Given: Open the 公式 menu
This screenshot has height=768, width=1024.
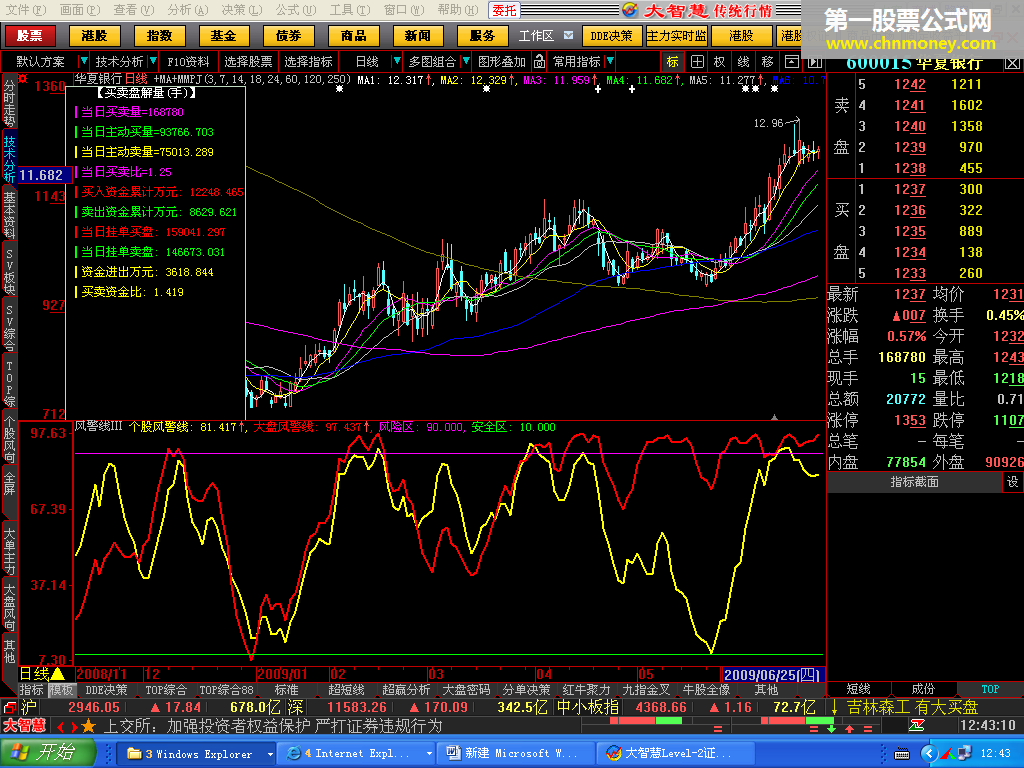Looking at the screenshot, I should pyautogui.click(x=296, y=10).
